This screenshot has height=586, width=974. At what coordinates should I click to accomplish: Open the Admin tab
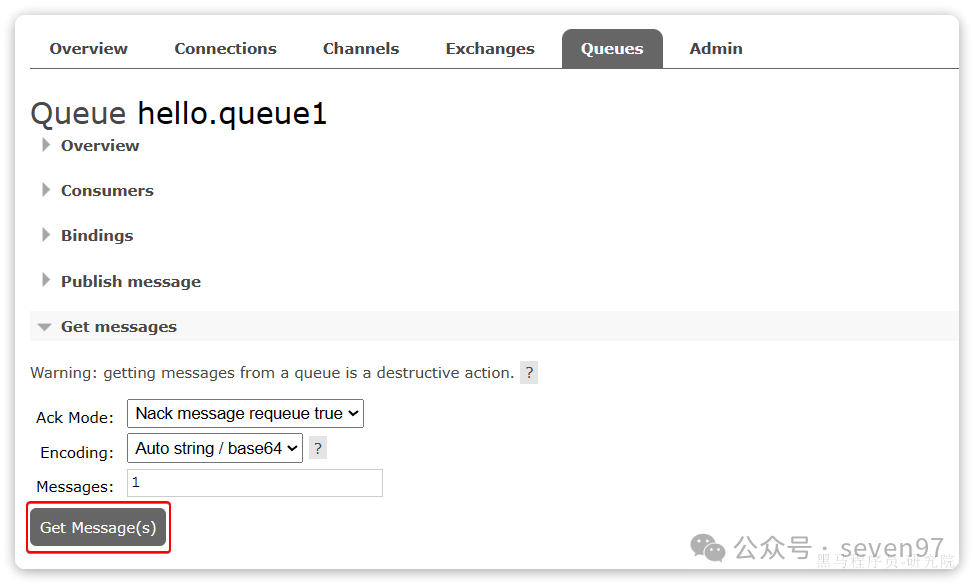[716, 48]
